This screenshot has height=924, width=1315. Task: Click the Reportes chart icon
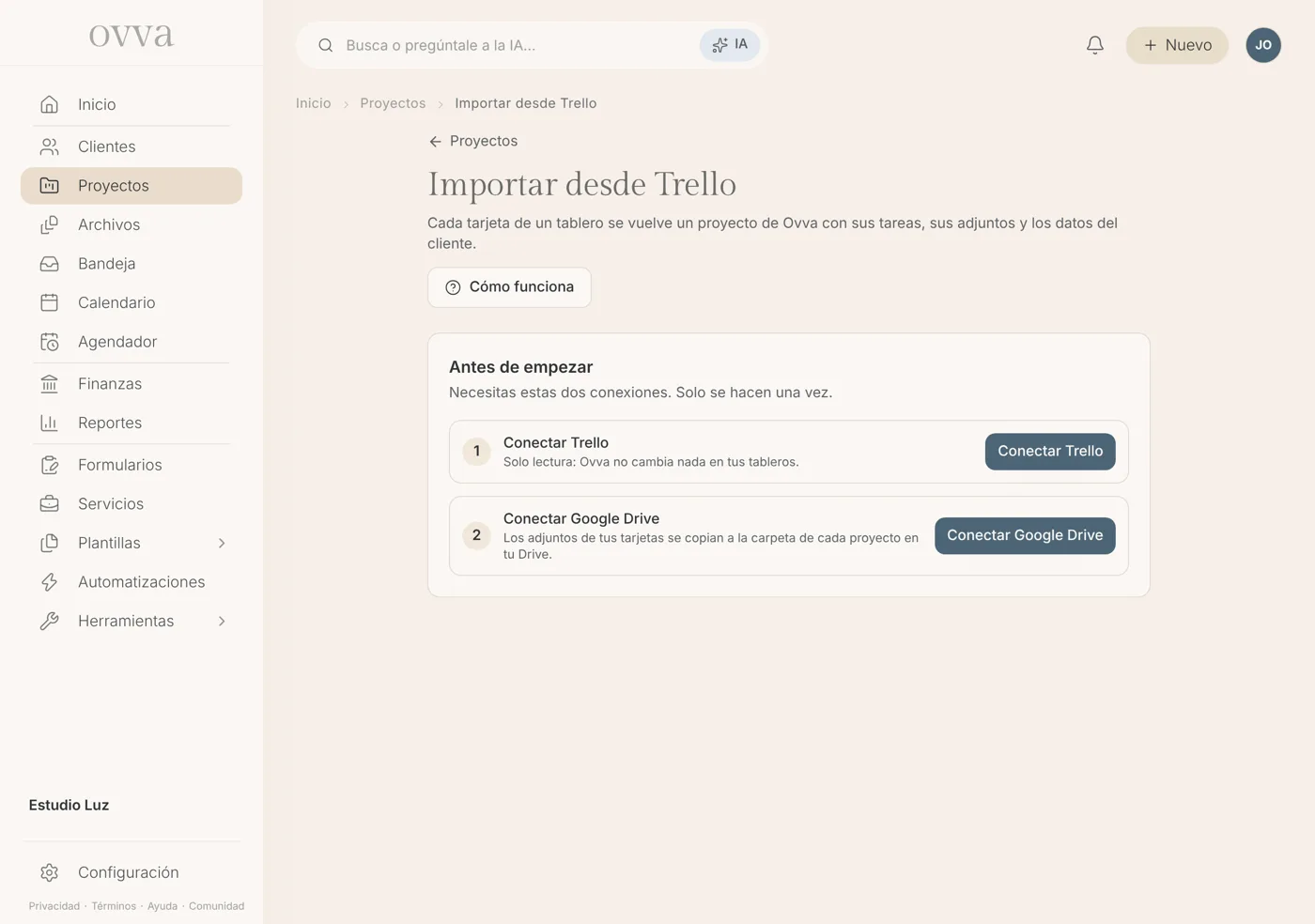coord(50,423)
